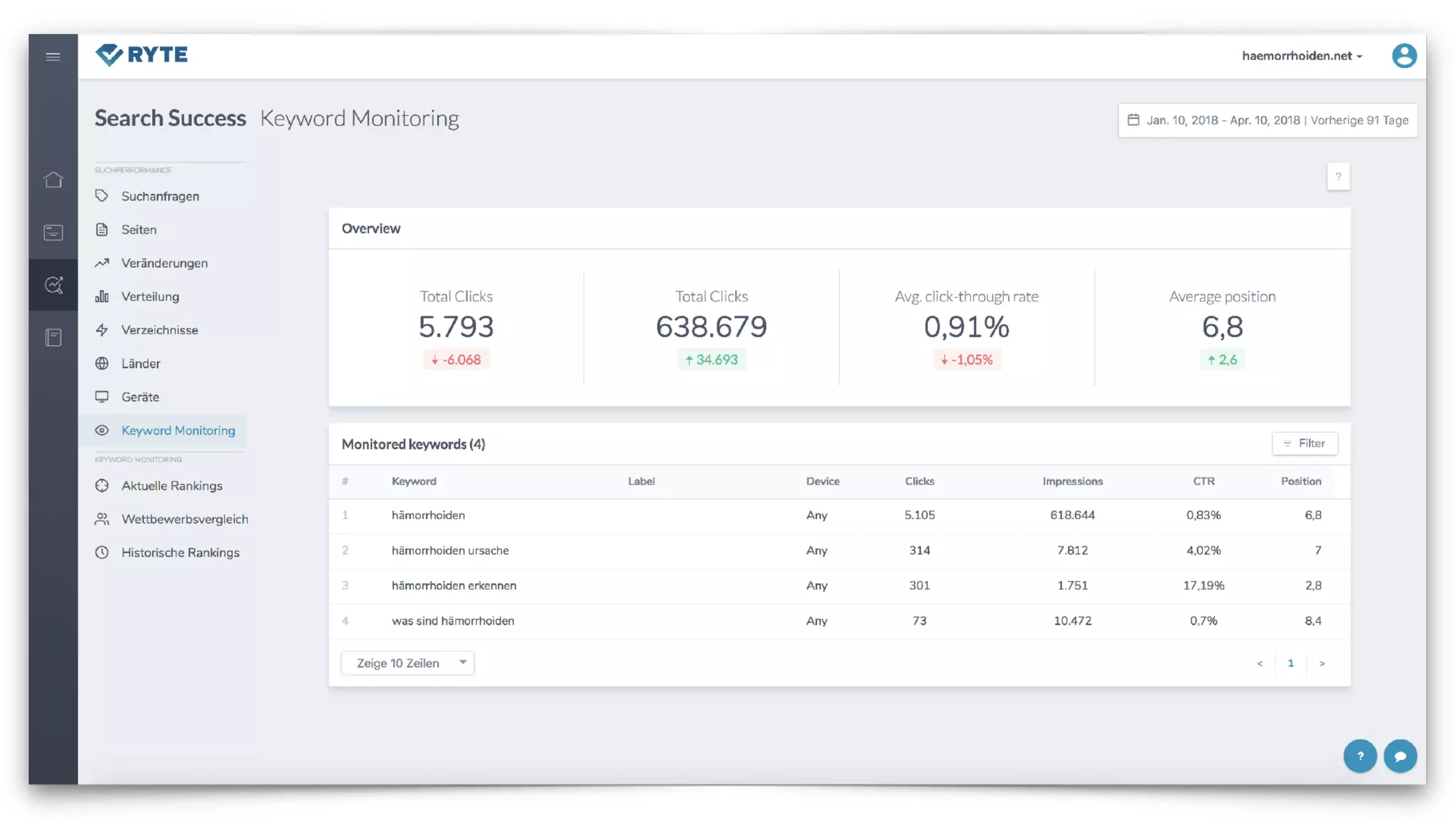
Task: Go to Wettbewerbsvergleich menu item
Action: (184, 519)
